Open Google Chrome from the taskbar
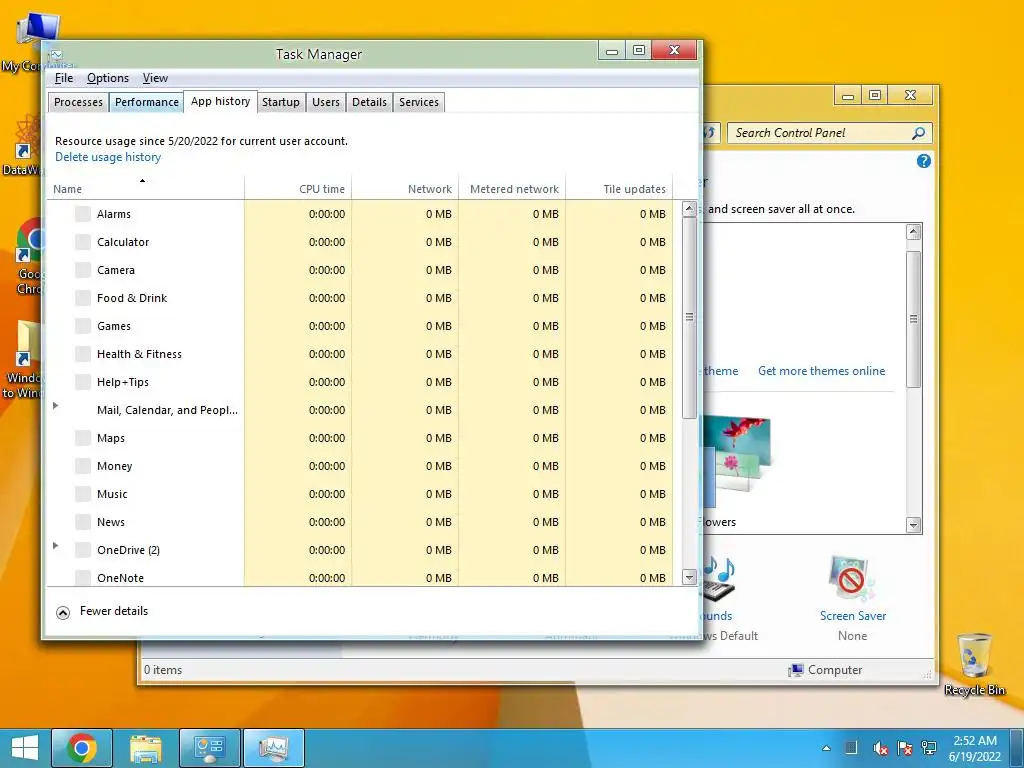1024x768 pixels. [x=82, y=748]
